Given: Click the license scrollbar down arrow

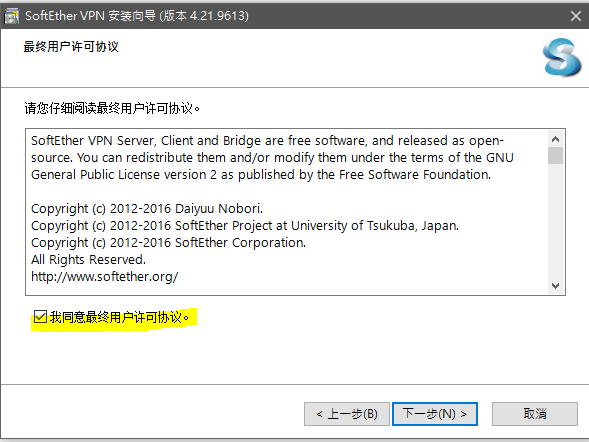Looking at the screenshot, I should click(x=555, y=286).
